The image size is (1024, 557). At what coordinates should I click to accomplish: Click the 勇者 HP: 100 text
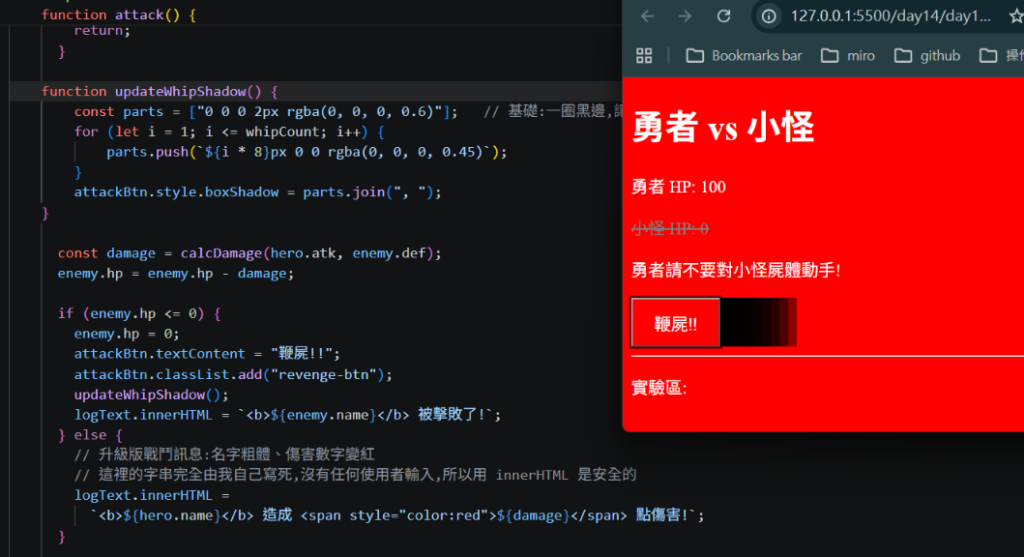pyautogui.click(x=679, y=187)
